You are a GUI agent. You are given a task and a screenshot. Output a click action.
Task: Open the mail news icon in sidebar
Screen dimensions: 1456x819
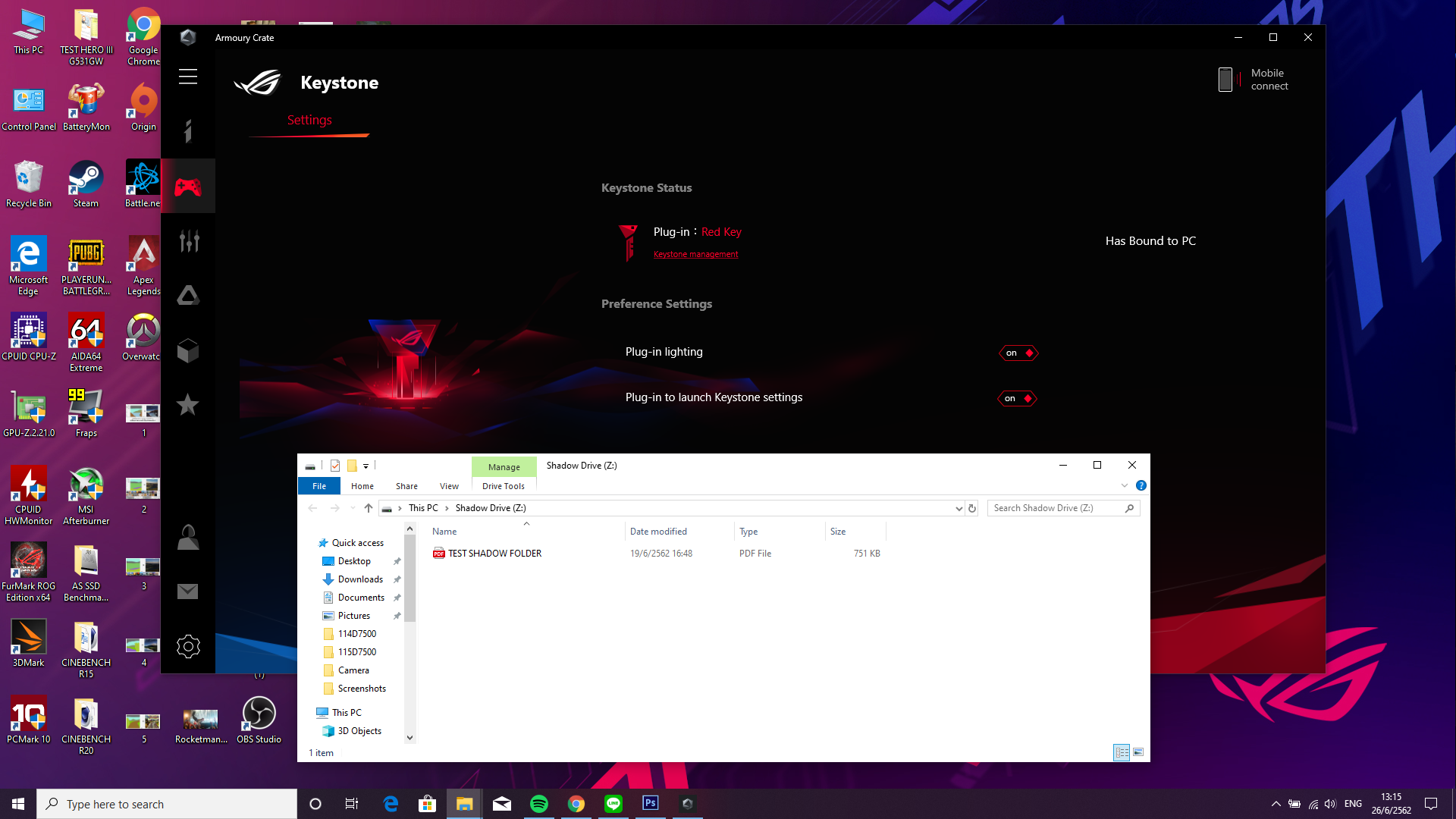[188, 591]
